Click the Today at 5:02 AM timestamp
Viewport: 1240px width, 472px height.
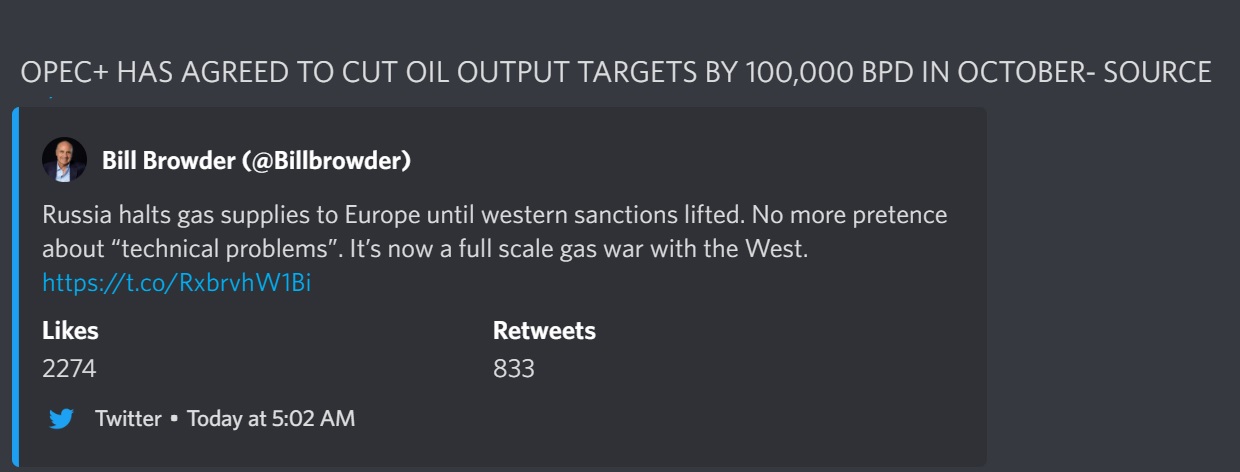pyautogui.click(x=270, y=419)
